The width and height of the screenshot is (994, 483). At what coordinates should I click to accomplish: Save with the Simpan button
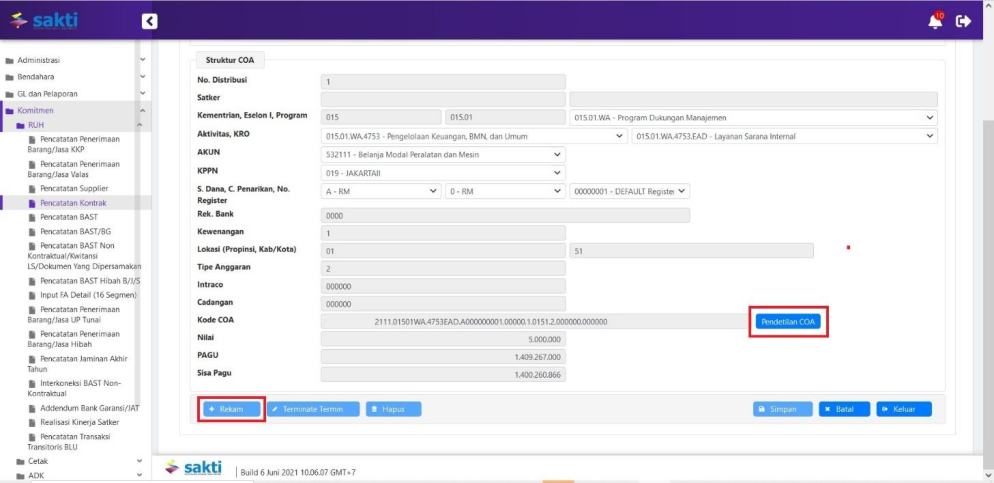782,409
